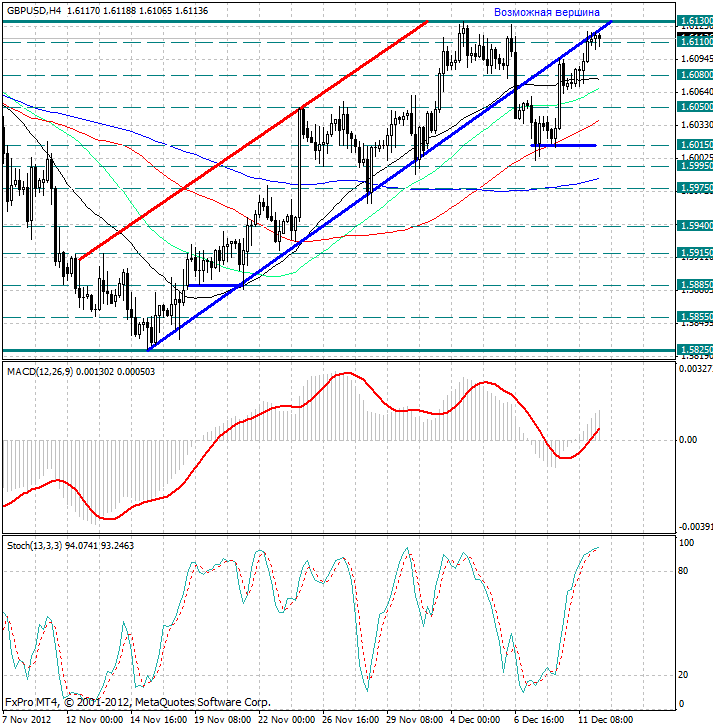Click the 1.5915 price level label
Screen dimensions: 713x727
pos(695,253)
